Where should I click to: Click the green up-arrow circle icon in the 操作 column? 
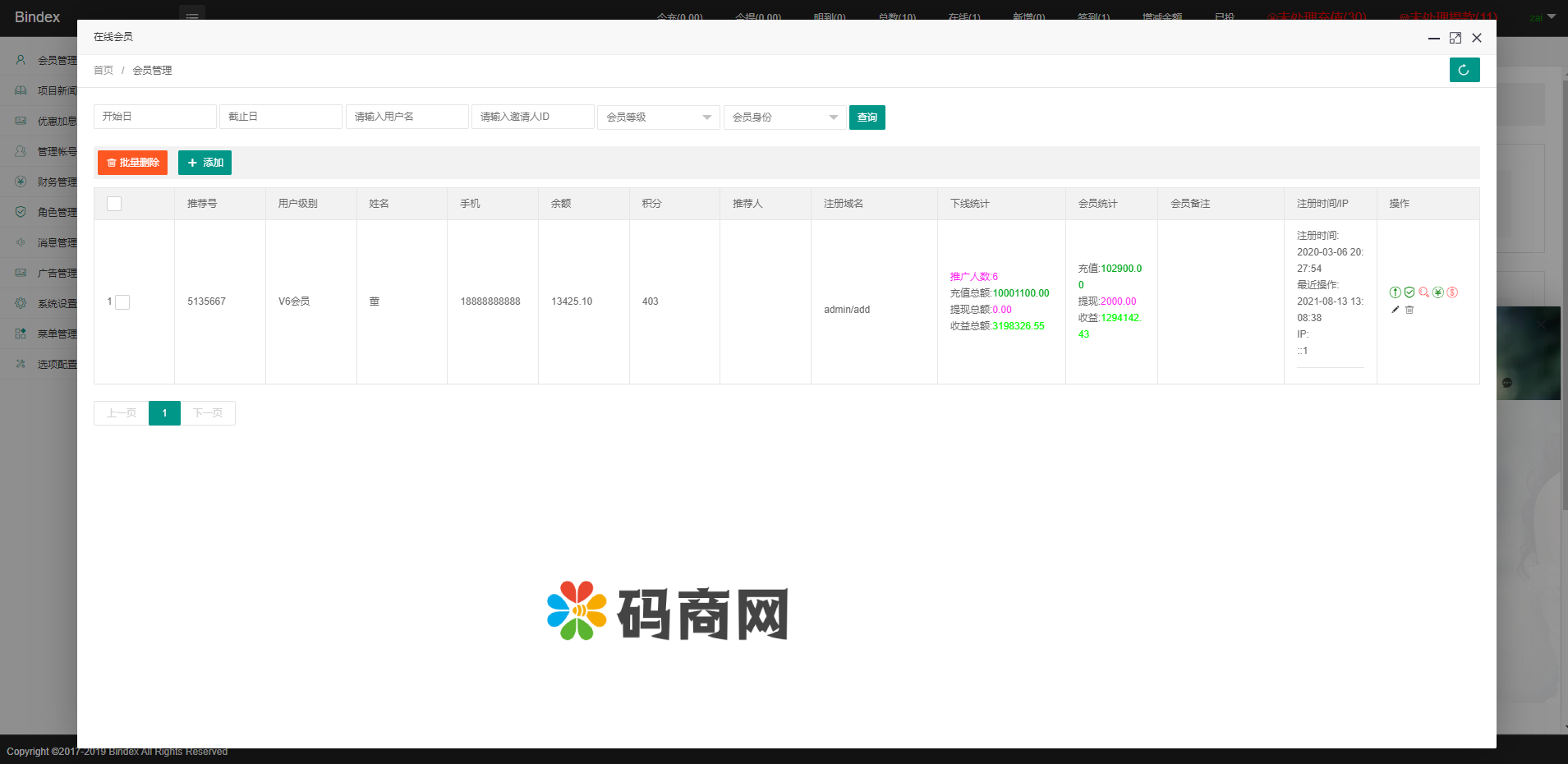click(x=1395, y=292)
